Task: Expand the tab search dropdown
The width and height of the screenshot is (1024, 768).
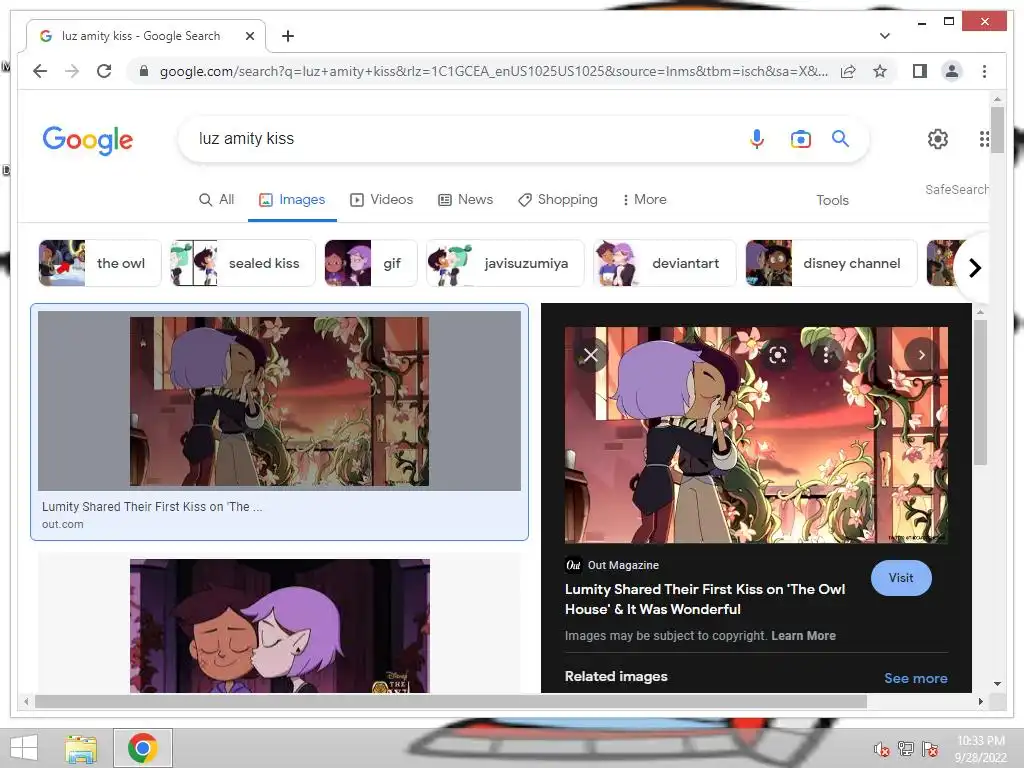Action: point(885,36)
